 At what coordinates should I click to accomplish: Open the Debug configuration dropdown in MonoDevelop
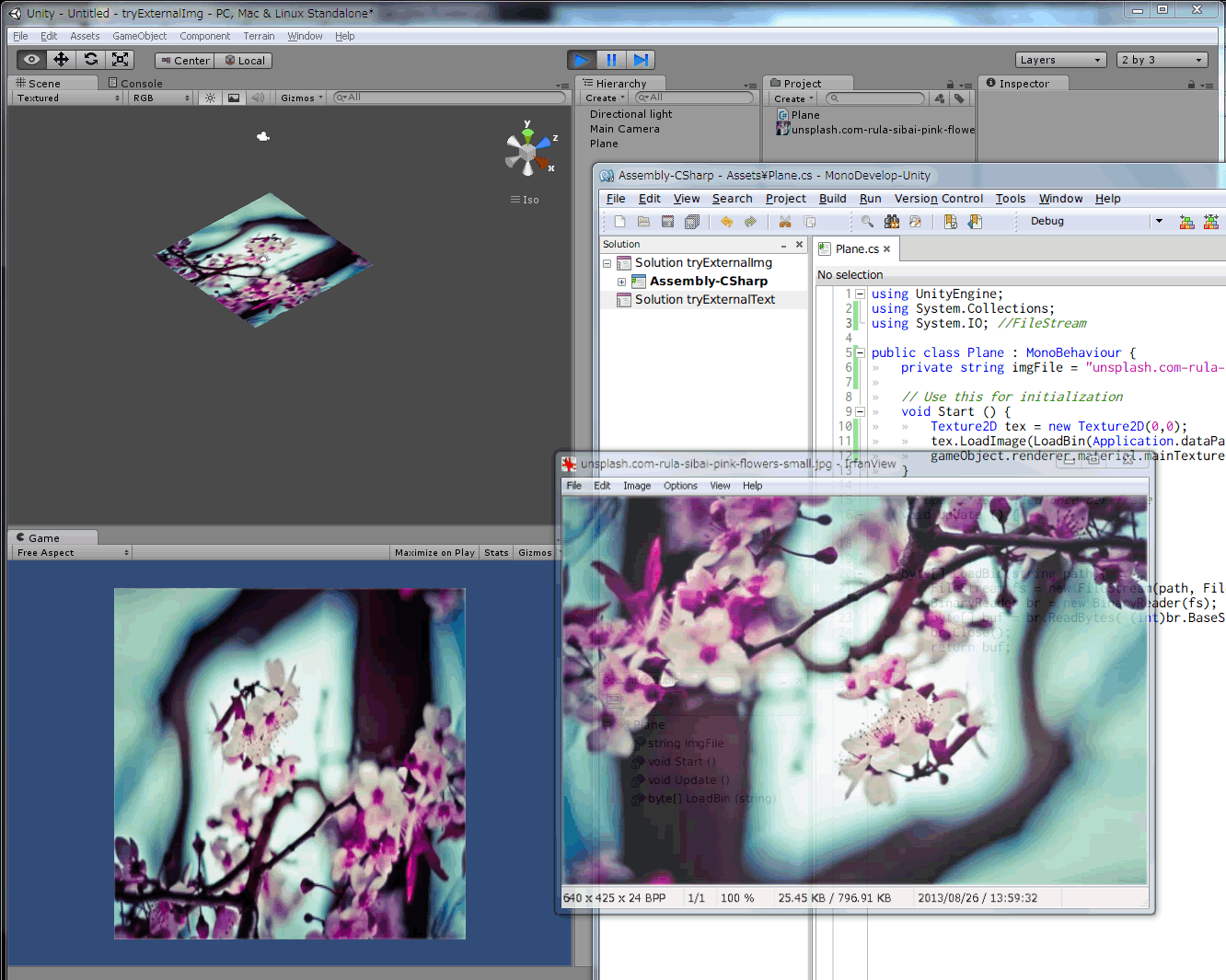pyautogui.click(x=1095, y=221)
